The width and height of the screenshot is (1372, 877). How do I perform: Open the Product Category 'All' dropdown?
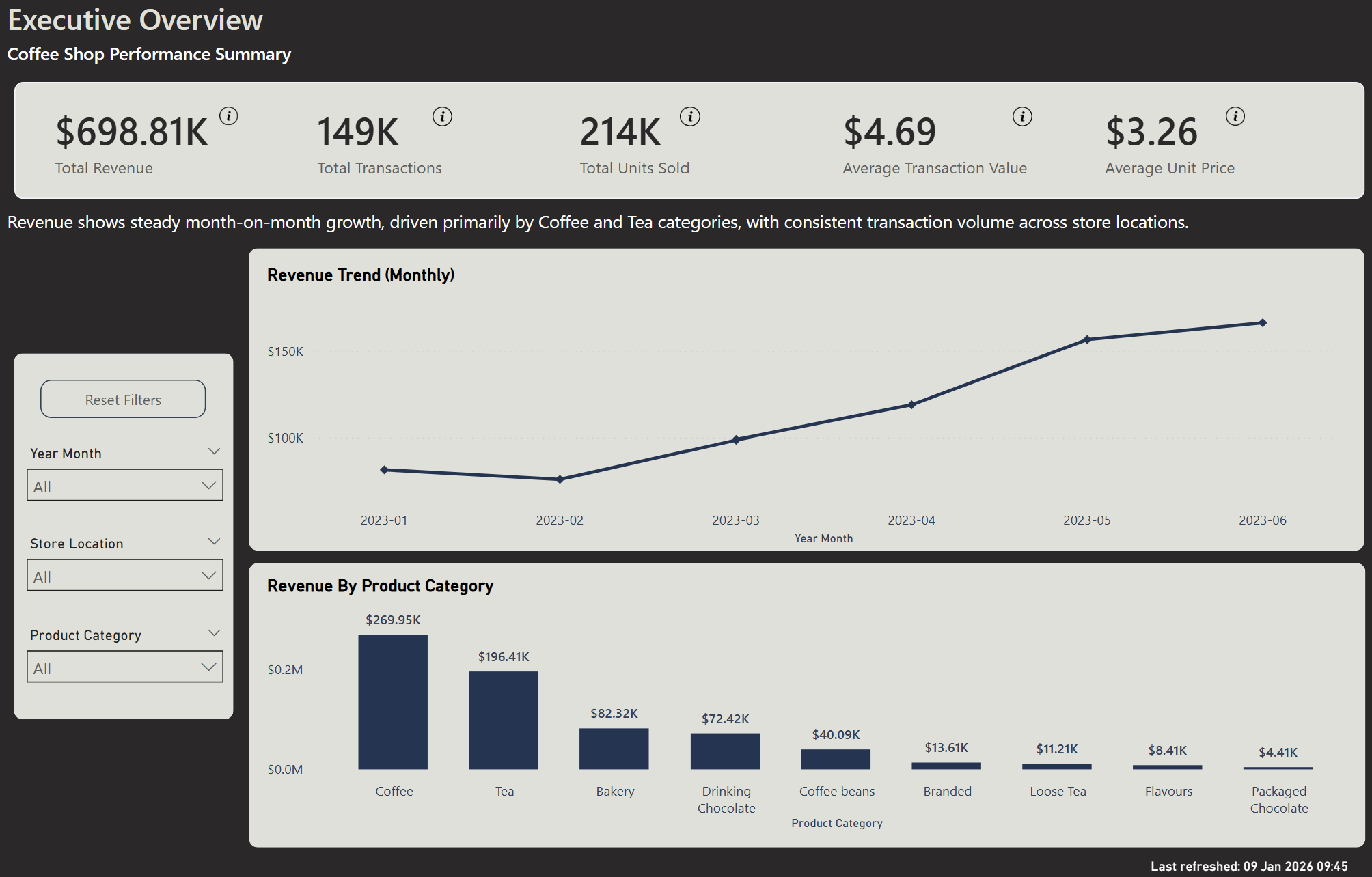pyautogui.click(x=124, y=667)
